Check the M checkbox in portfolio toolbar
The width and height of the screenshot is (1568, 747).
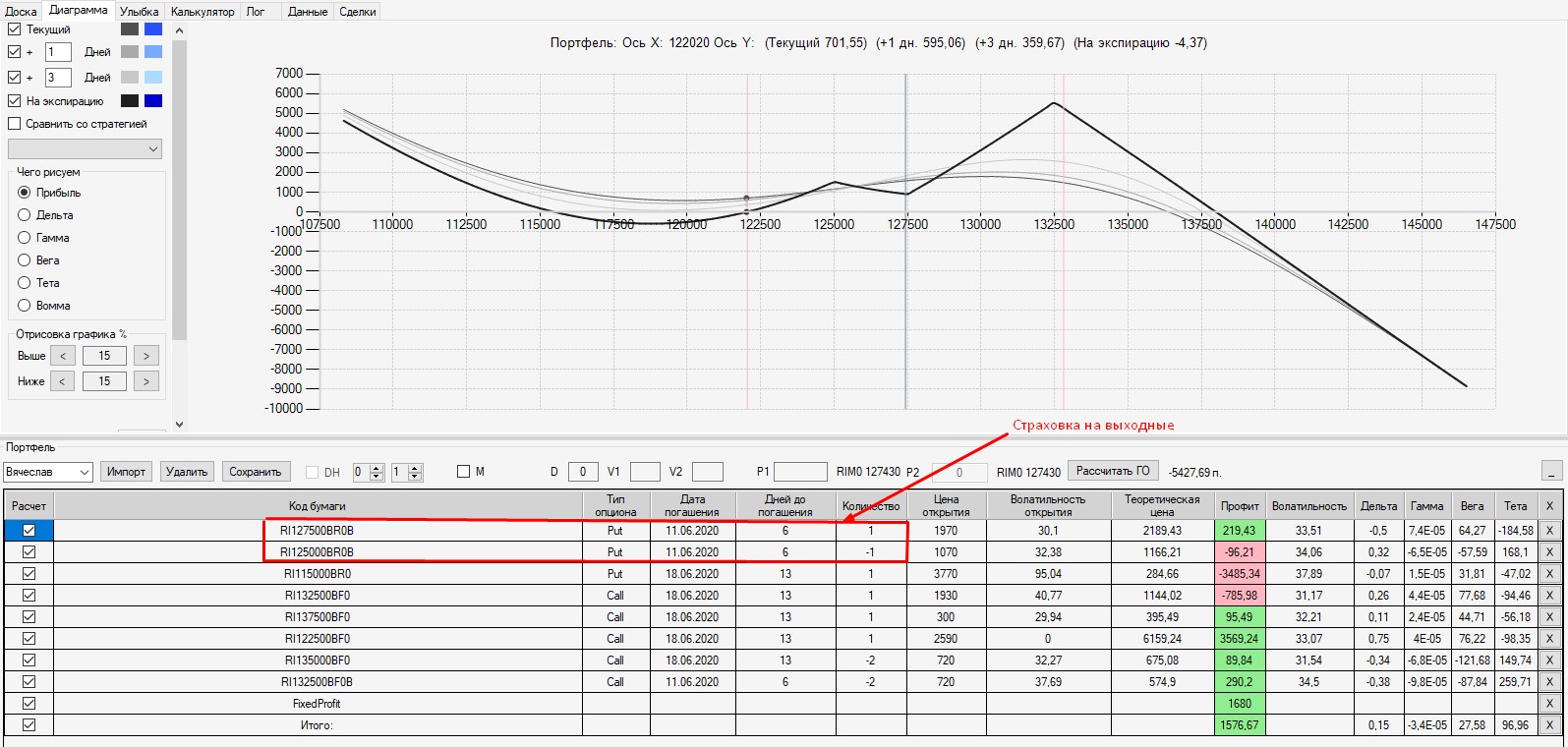click(x=464, y=472)
